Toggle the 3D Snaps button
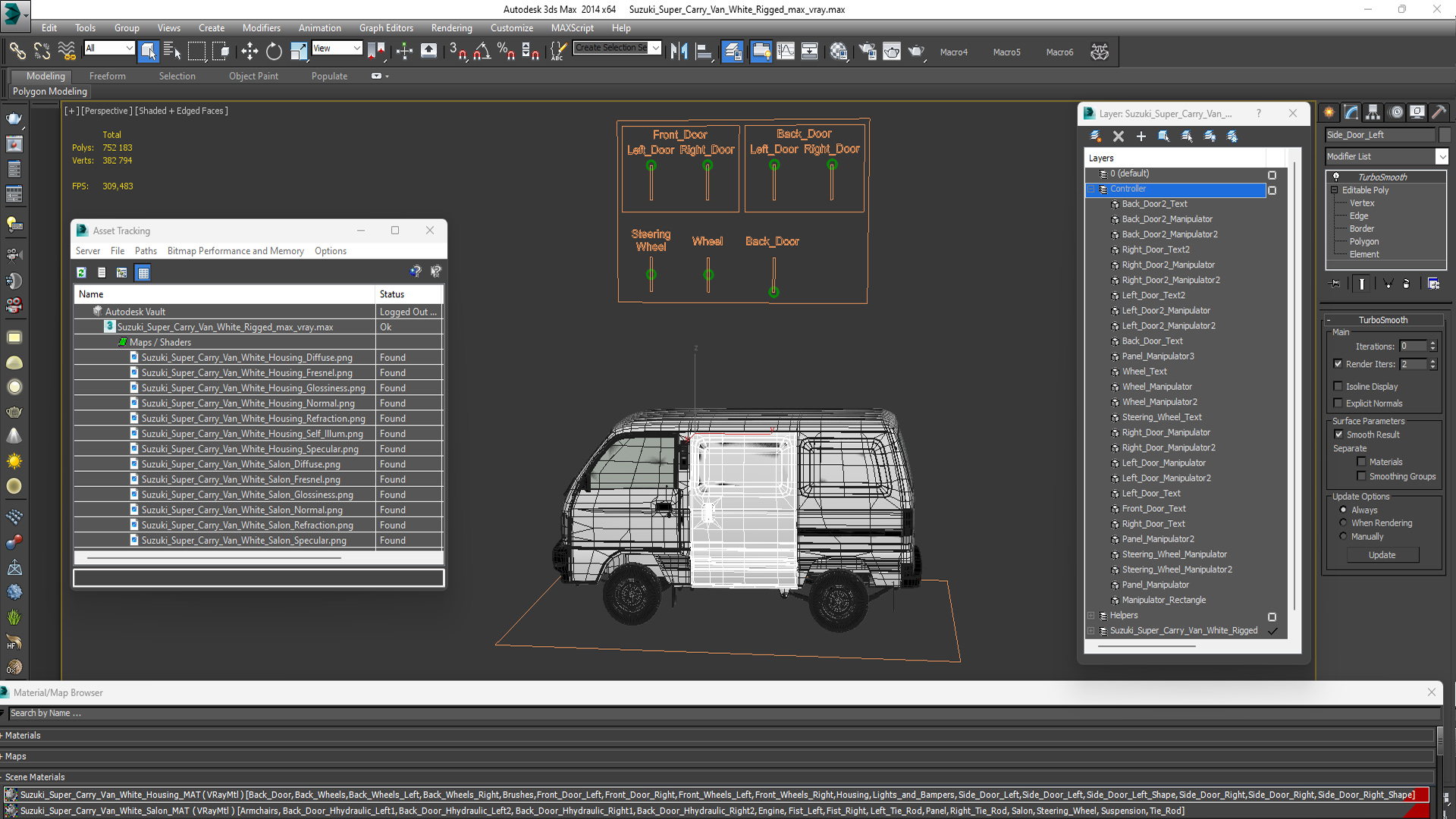 click(x=457, y=52)
